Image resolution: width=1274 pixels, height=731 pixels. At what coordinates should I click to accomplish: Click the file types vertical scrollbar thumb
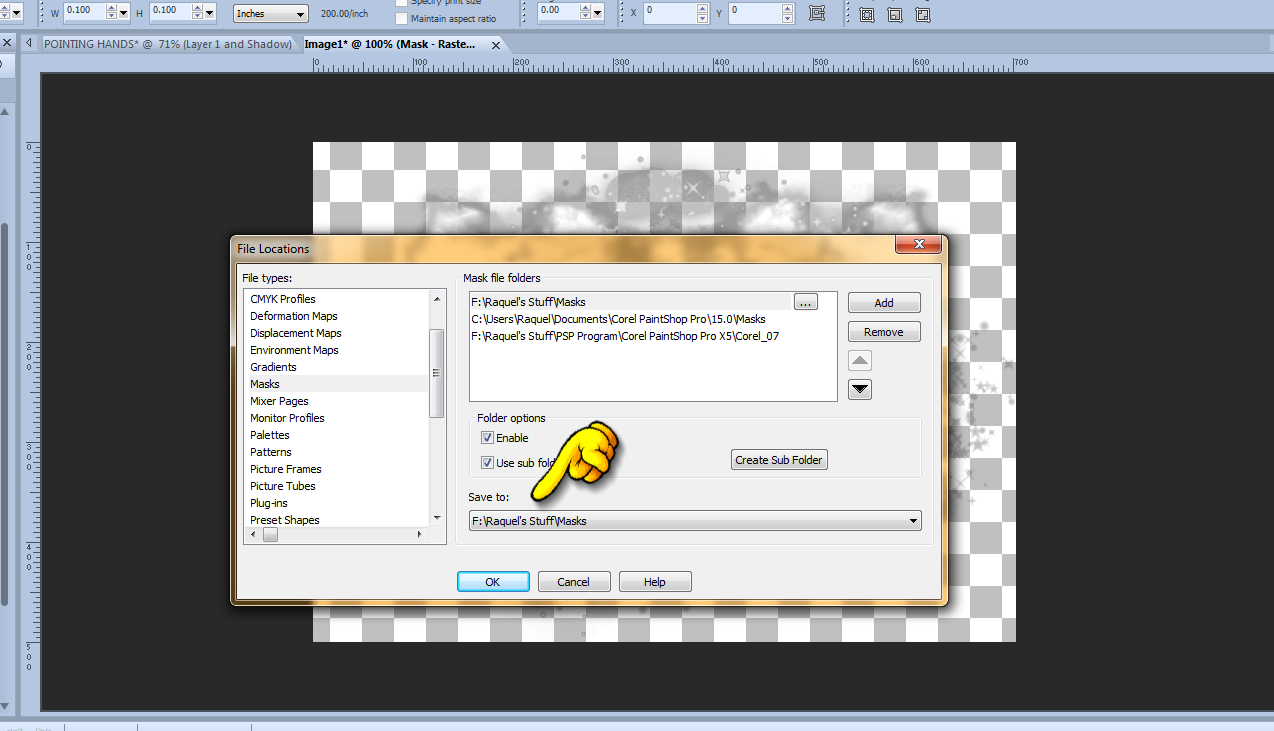point(436,373)
